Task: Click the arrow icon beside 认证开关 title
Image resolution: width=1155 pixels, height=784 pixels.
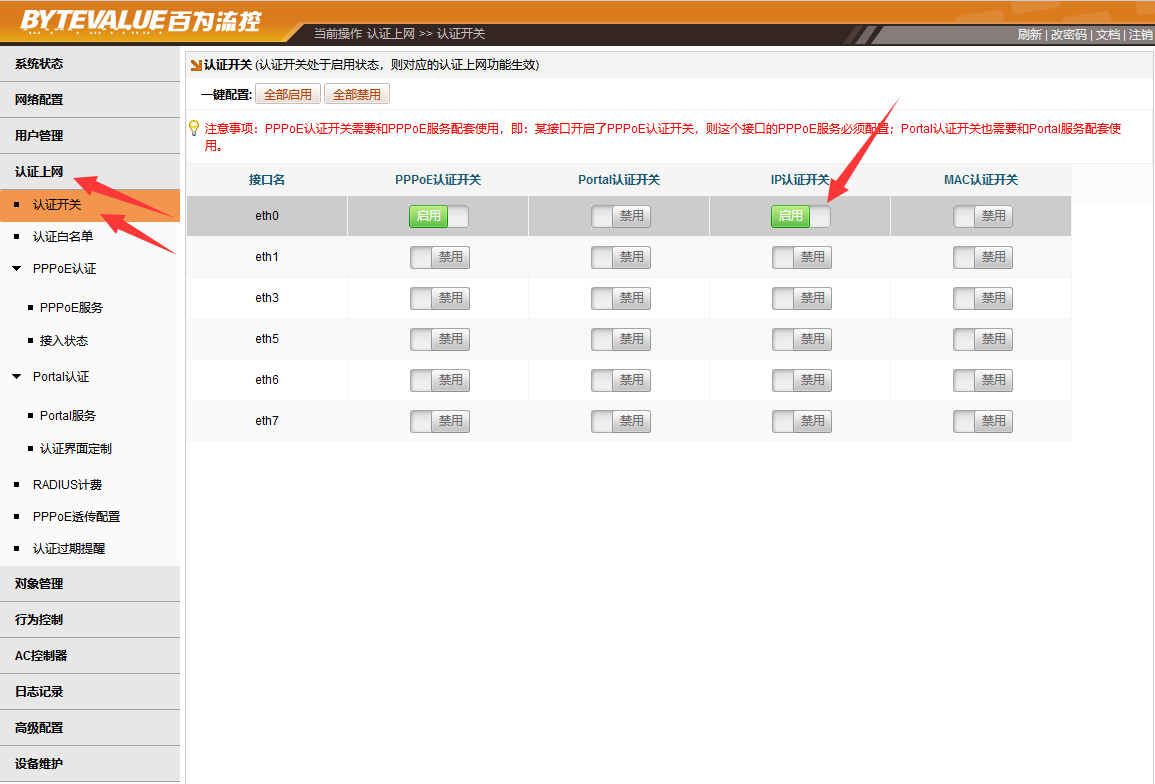Action: click(196, 65)
